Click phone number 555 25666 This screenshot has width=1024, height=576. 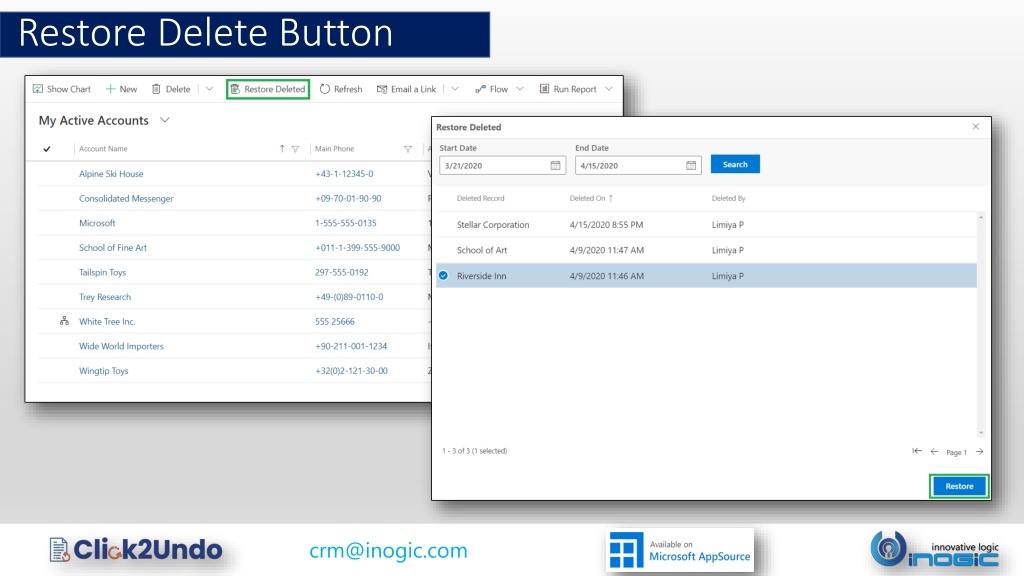[x=334, y=321]
